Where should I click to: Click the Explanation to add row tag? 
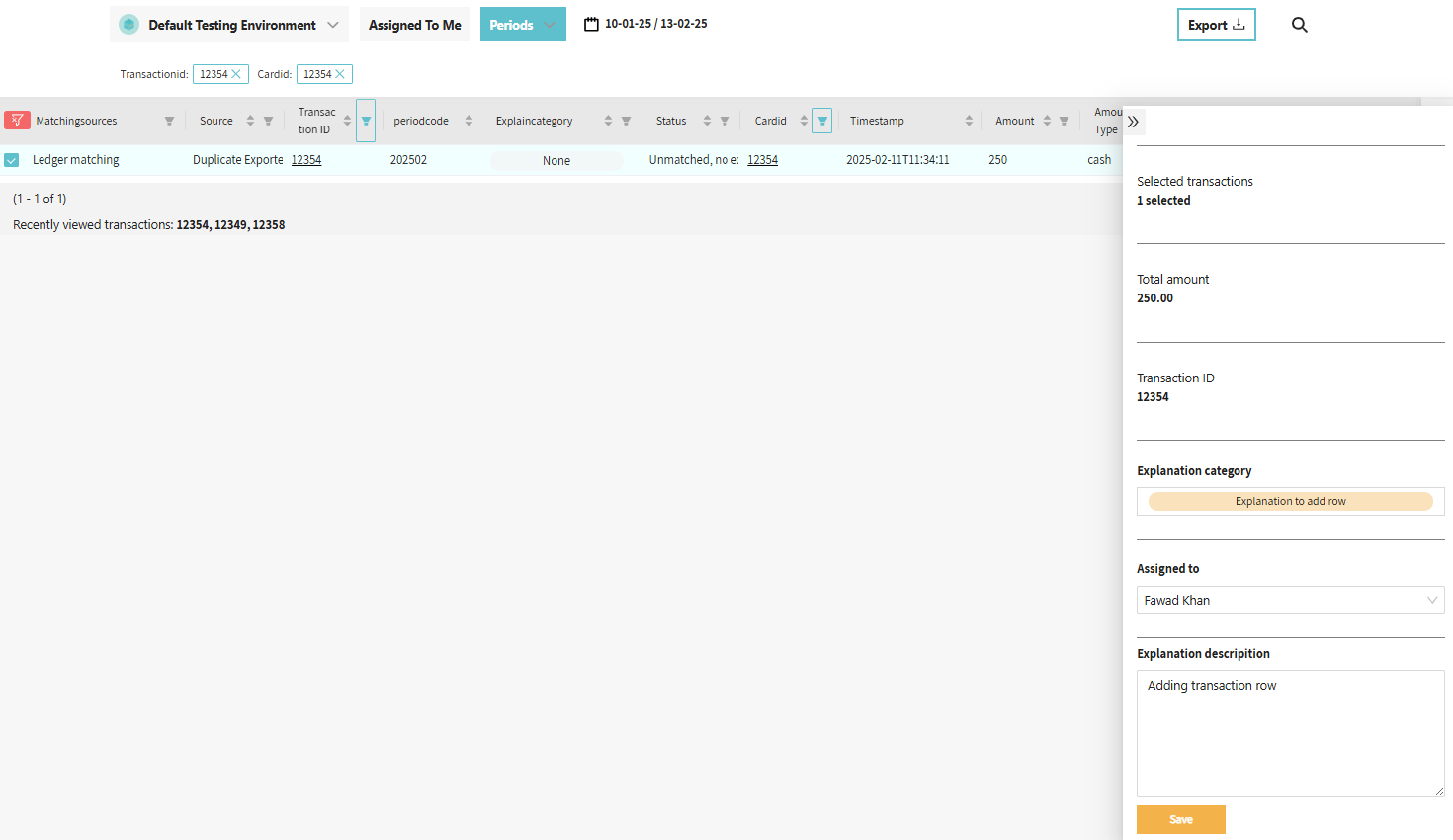point(1291,501)
